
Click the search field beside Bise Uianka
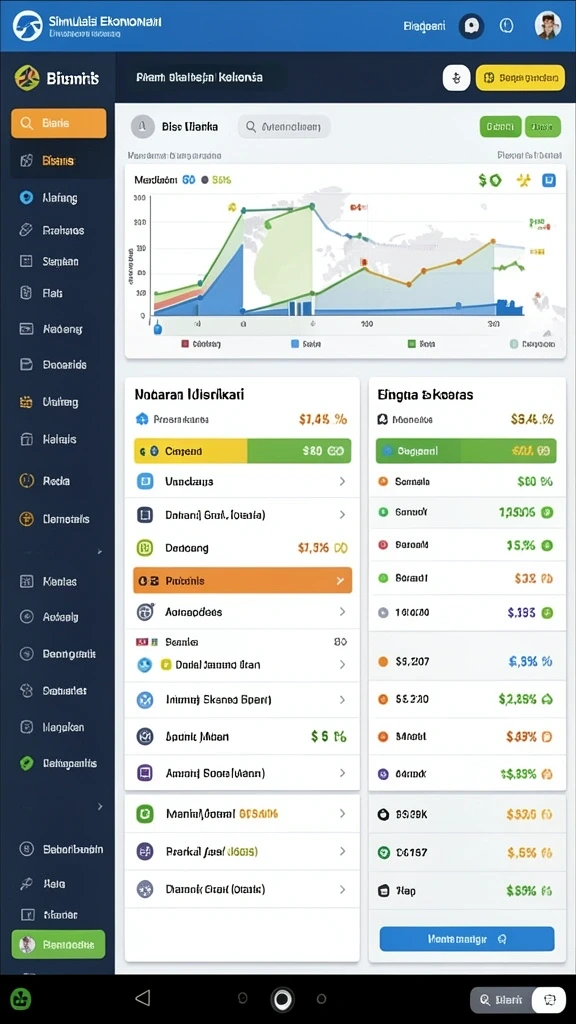284,127
